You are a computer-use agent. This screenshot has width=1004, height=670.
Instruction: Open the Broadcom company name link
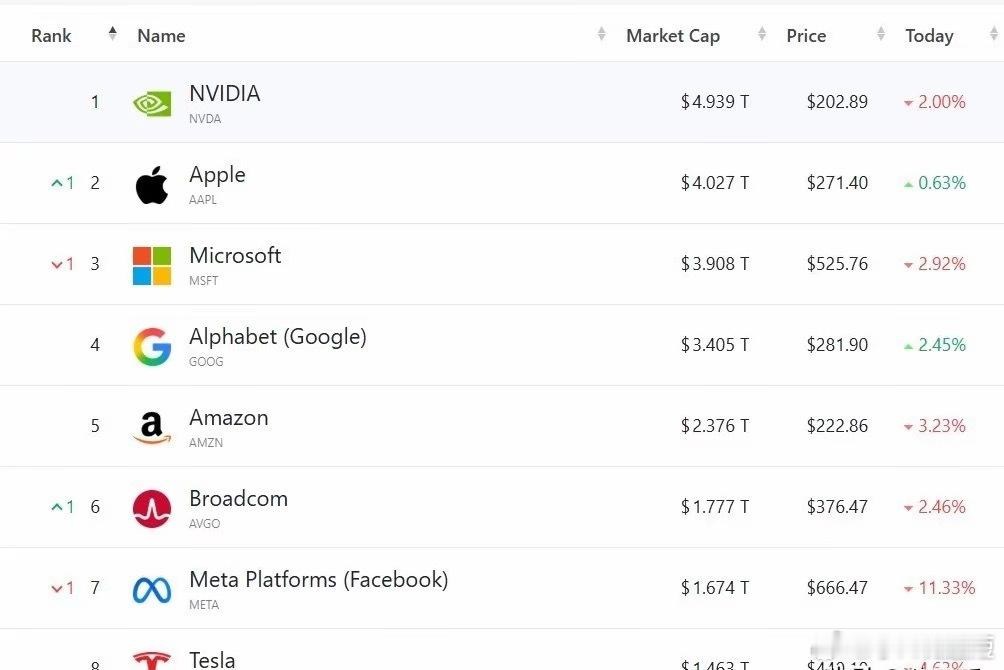(238, 499)
